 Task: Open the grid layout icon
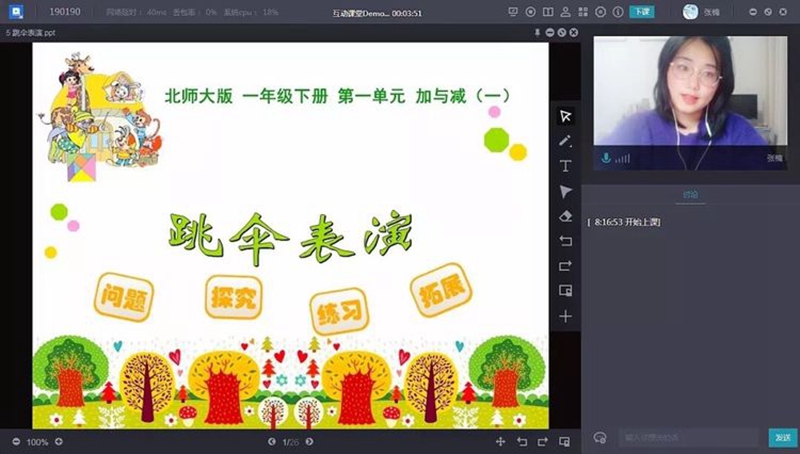[x=583, y=12]
